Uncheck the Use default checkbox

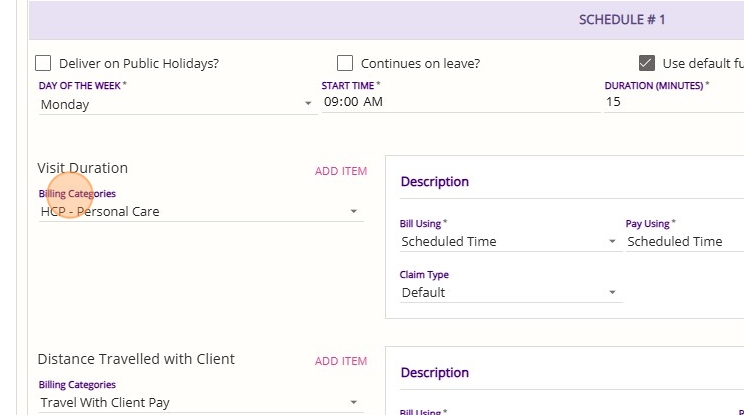coord(646,63)
